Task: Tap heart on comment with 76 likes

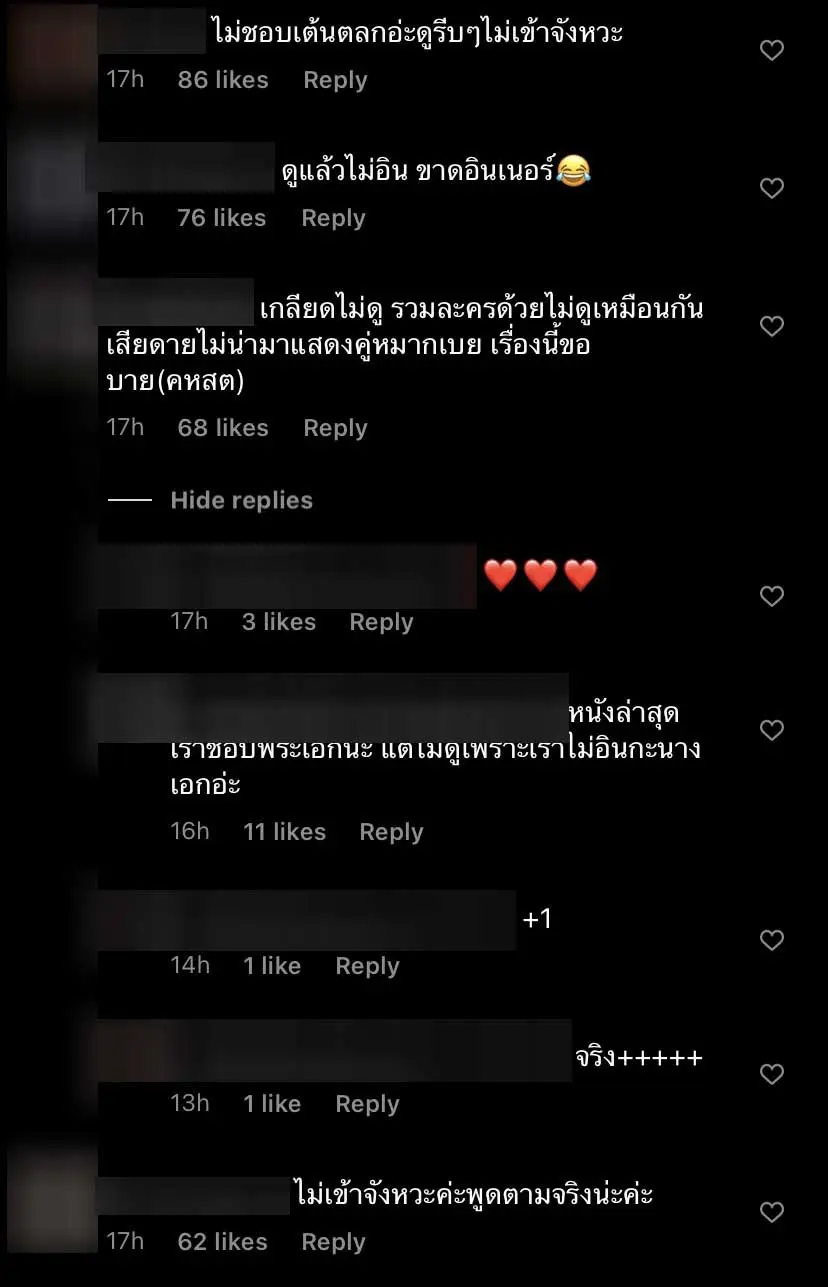Action: point(772,188)
